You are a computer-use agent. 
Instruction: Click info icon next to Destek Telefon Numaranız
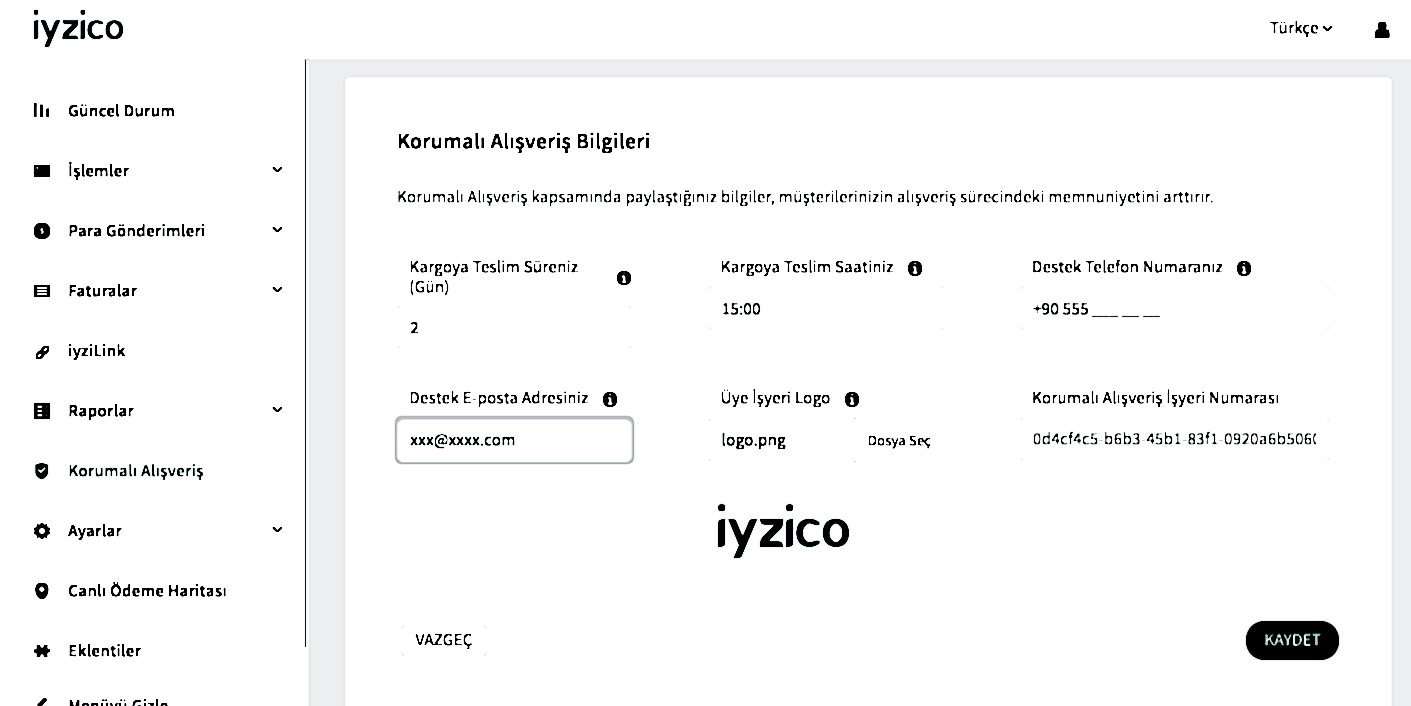(1244, 269)
